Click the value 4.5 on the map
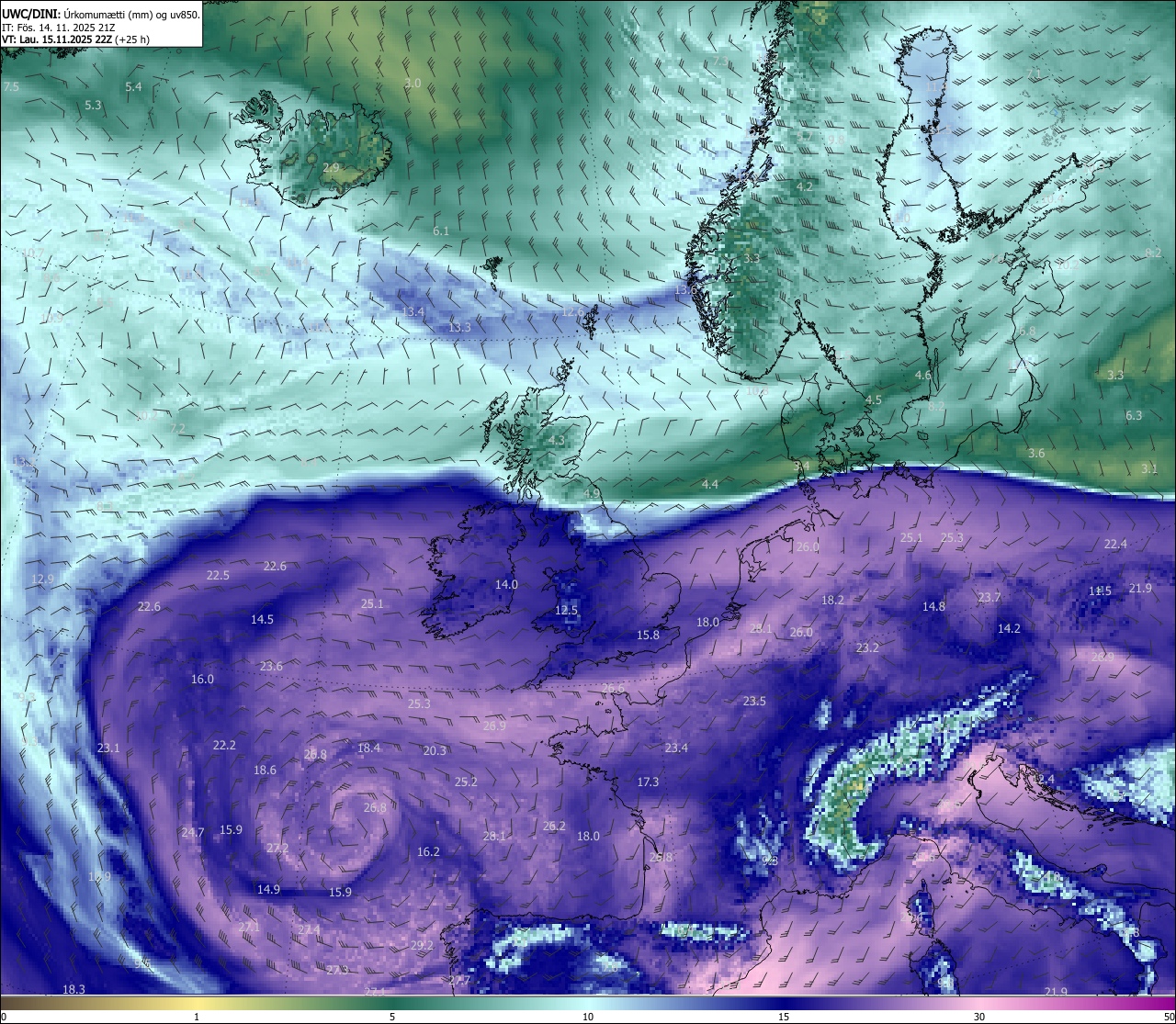This screenshot has width=1176, height=1024. tap(874, 399)
